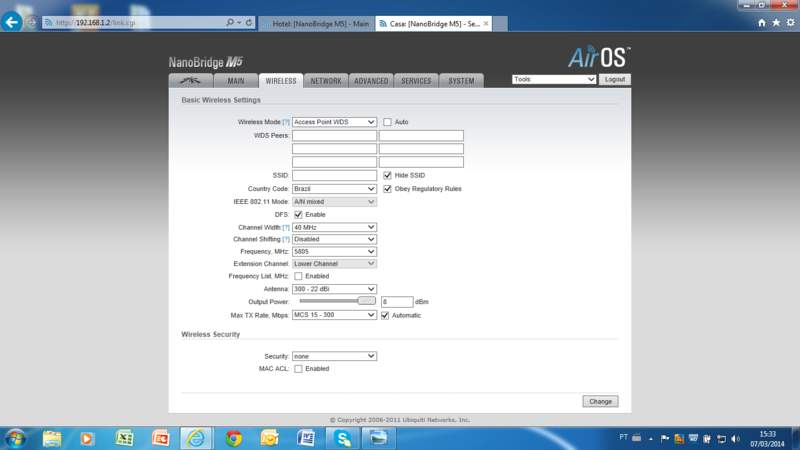Uncheck the Hide SSID checkbox
The image size is (800, 450).
(388, 175)
